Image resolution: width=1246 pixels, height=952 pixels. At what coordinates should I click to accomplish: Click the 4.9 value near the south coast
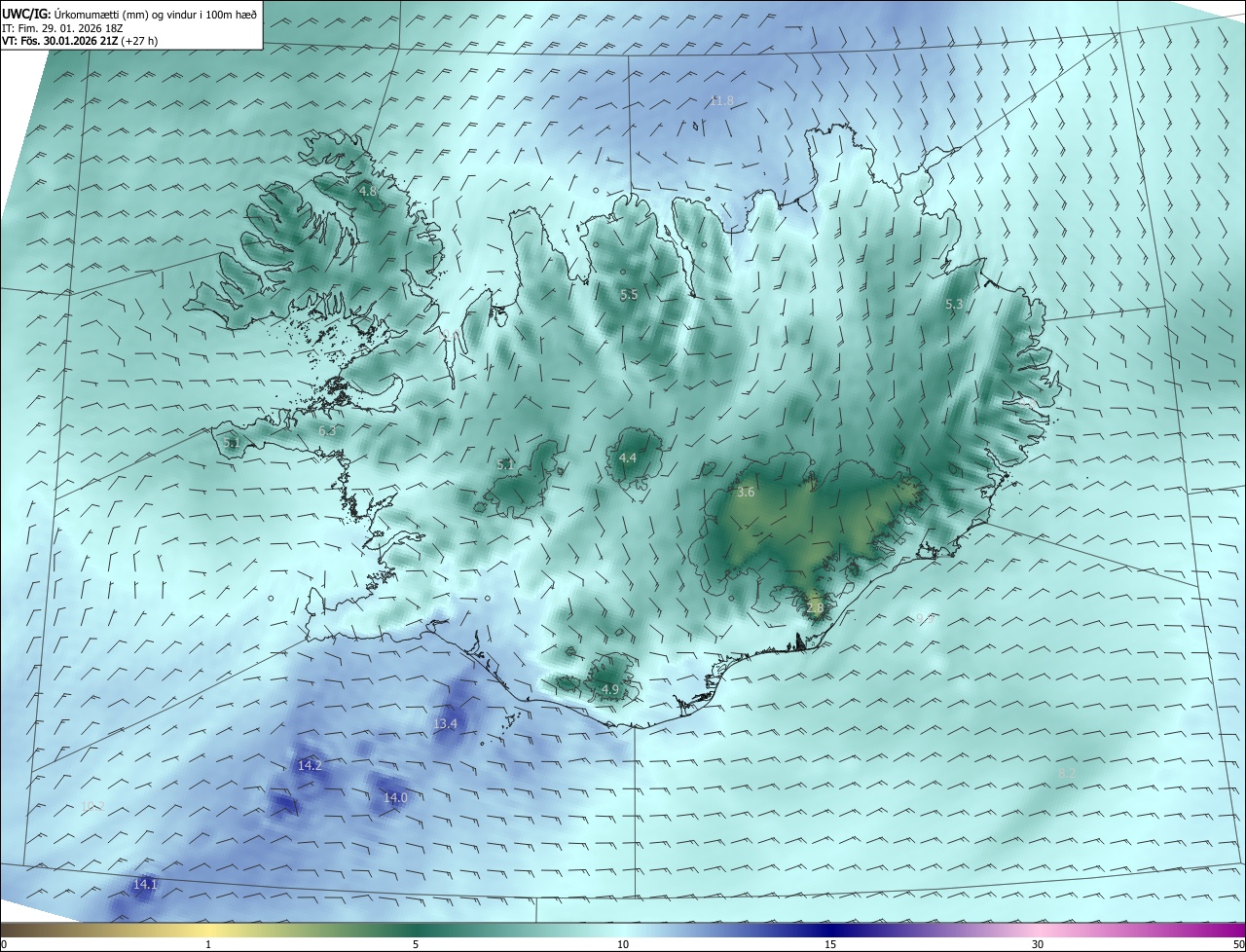pyautogui.click(x=610, y=690)
